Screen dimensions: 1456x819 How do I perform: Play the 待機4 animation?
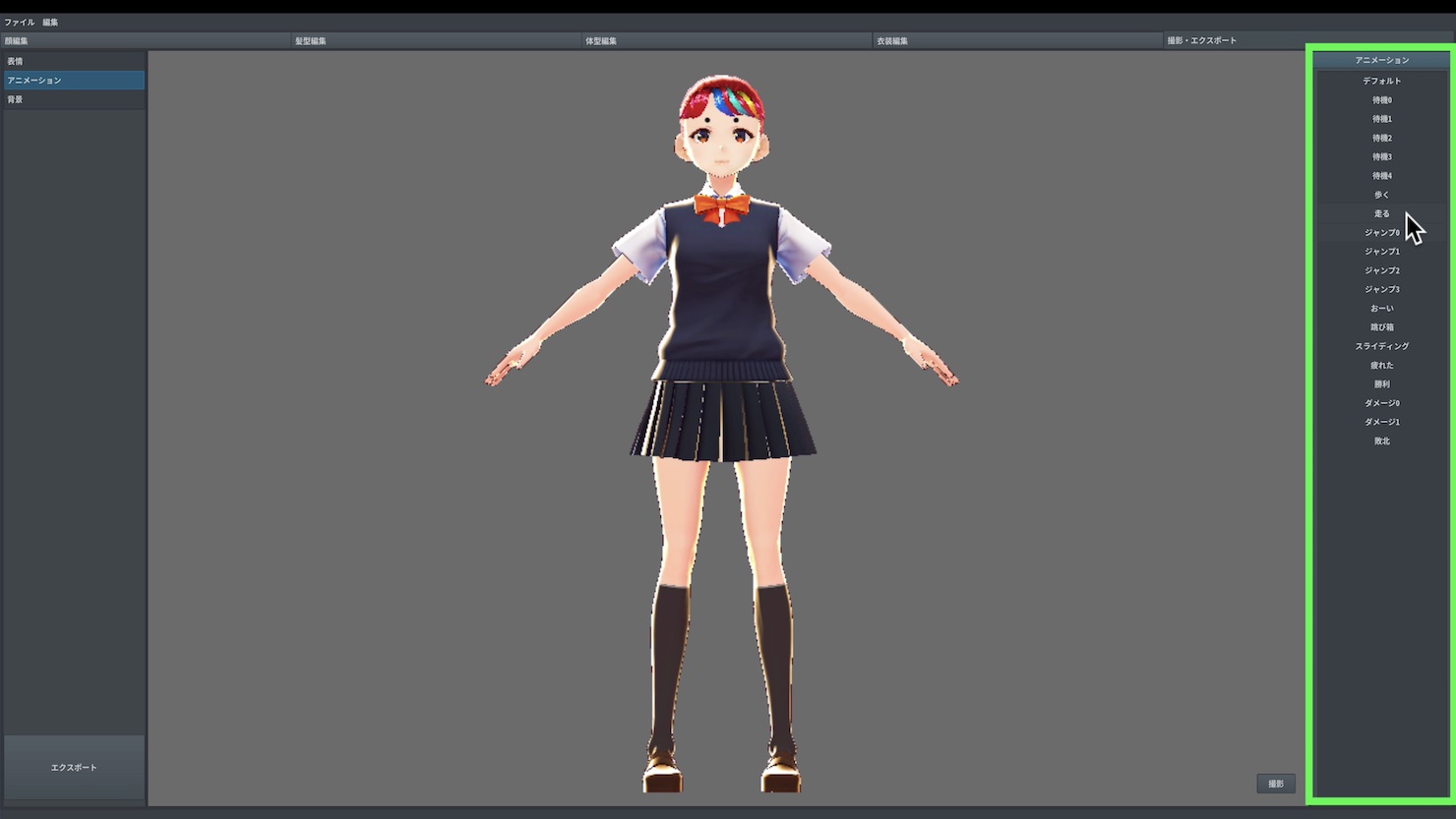pyautogui.click(x=1381, y=176)
